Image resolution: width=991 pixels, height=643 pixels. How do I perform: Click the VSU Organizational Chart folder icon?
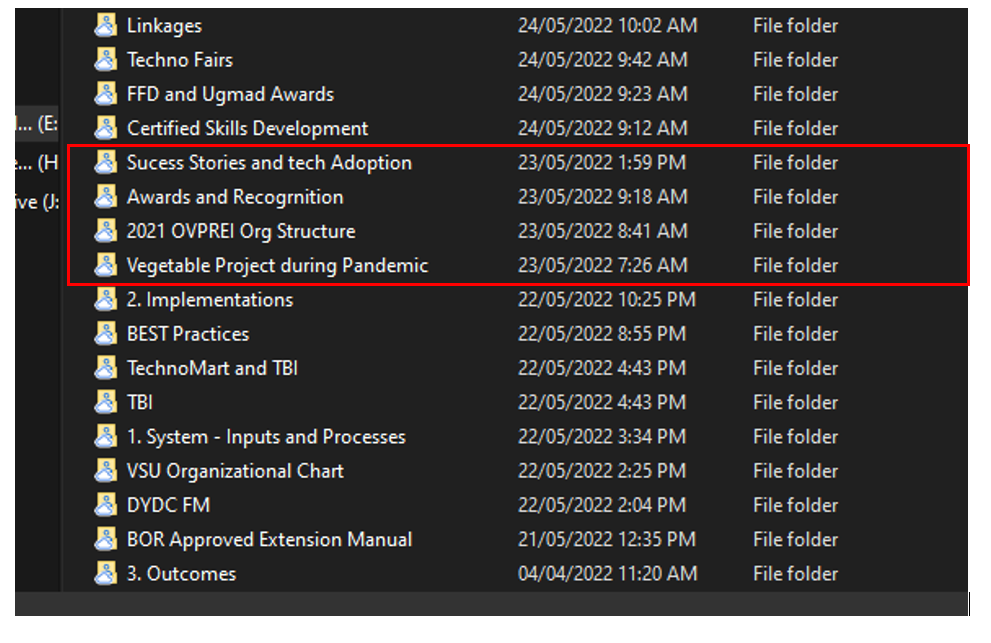(x=105, y=471)
